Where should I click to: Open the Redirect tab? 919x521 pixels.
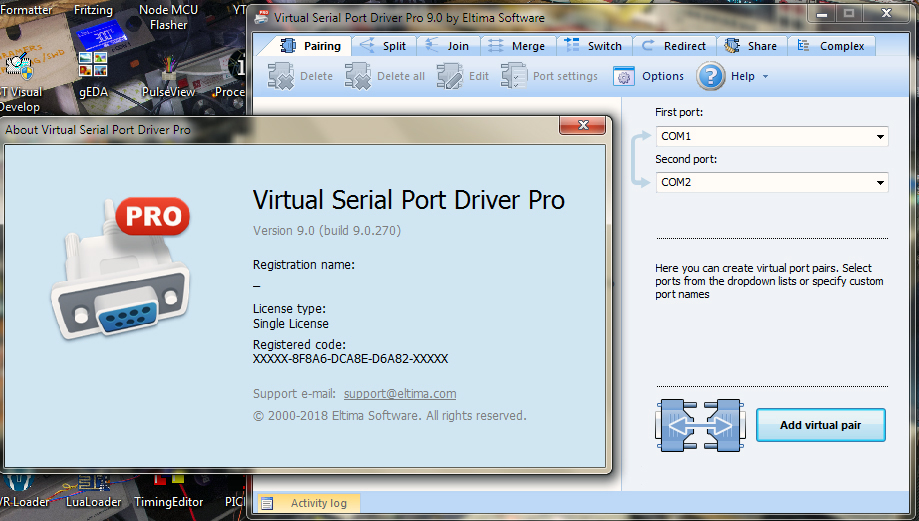[674, 46]
